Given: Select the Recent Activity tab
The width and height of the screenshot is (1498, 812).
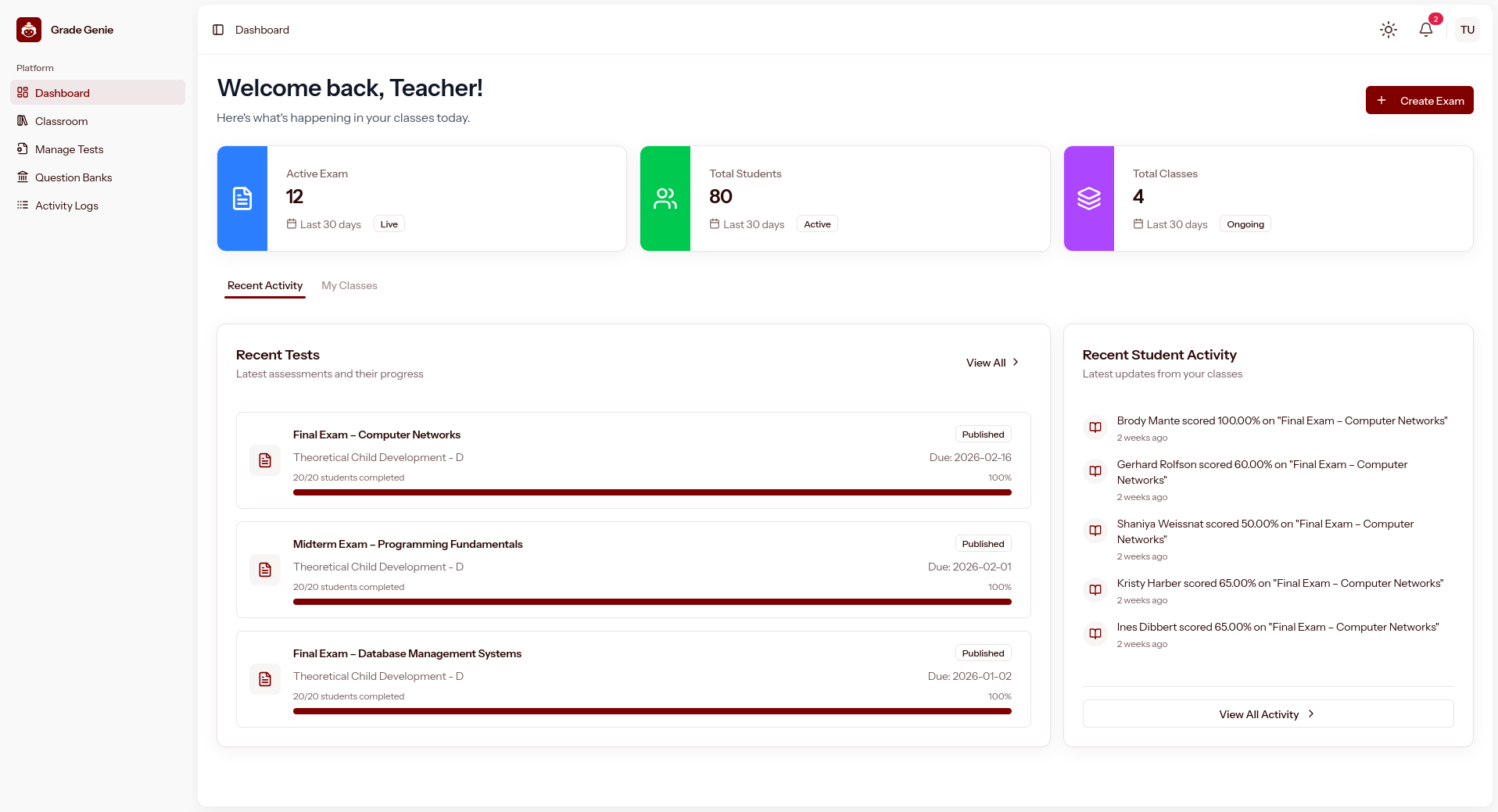Looking at the screenshot, I should [x=264, y=285].
